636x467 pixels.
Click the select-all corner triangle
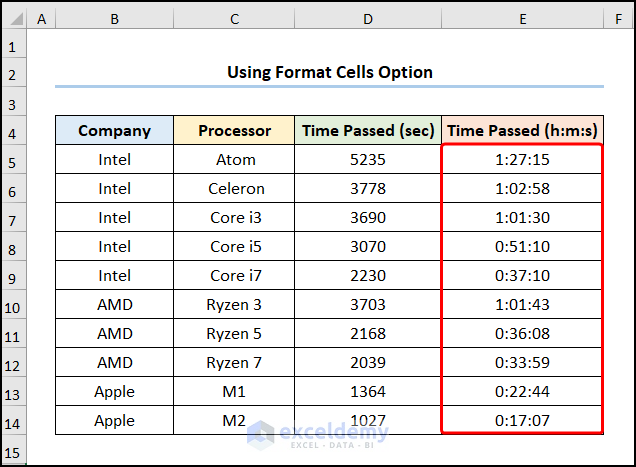pyautogui.click(x=14, y=19)
